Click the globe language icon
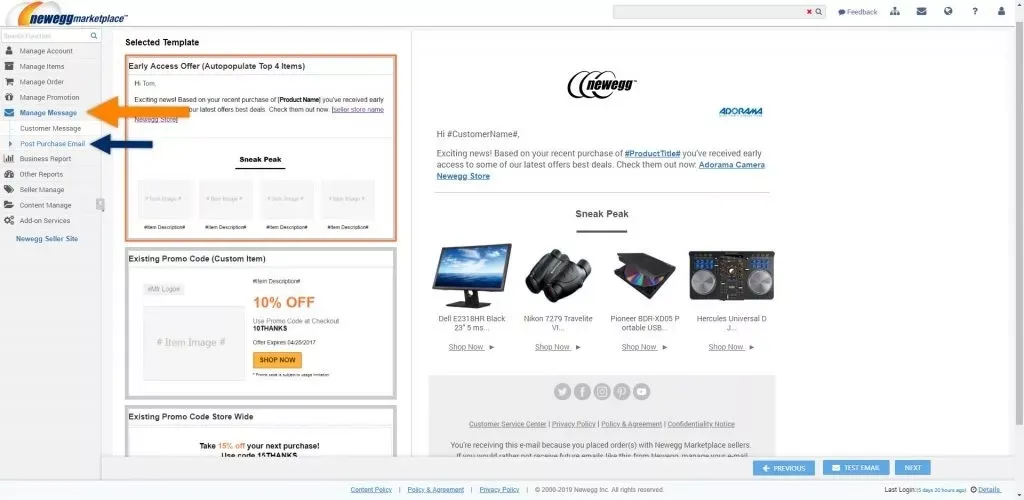 pyautogui.click(x=948, y=12)
